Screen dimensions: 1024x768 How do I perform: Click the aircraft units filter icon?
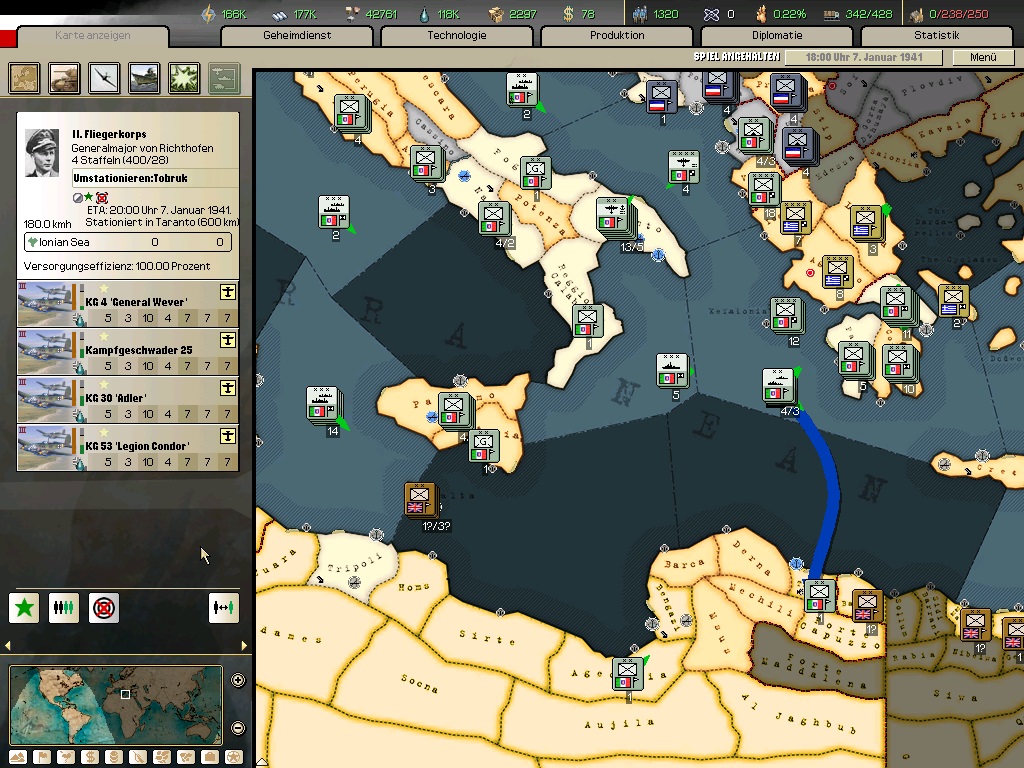pyautogui.click(x=105, y=77)
